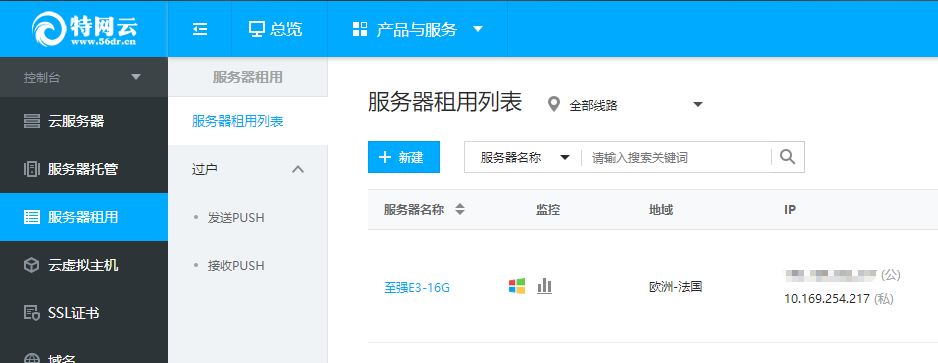This screenshot has width=938, height=363.
Task: Click the 过户 section label
Action: click(205, 169)
